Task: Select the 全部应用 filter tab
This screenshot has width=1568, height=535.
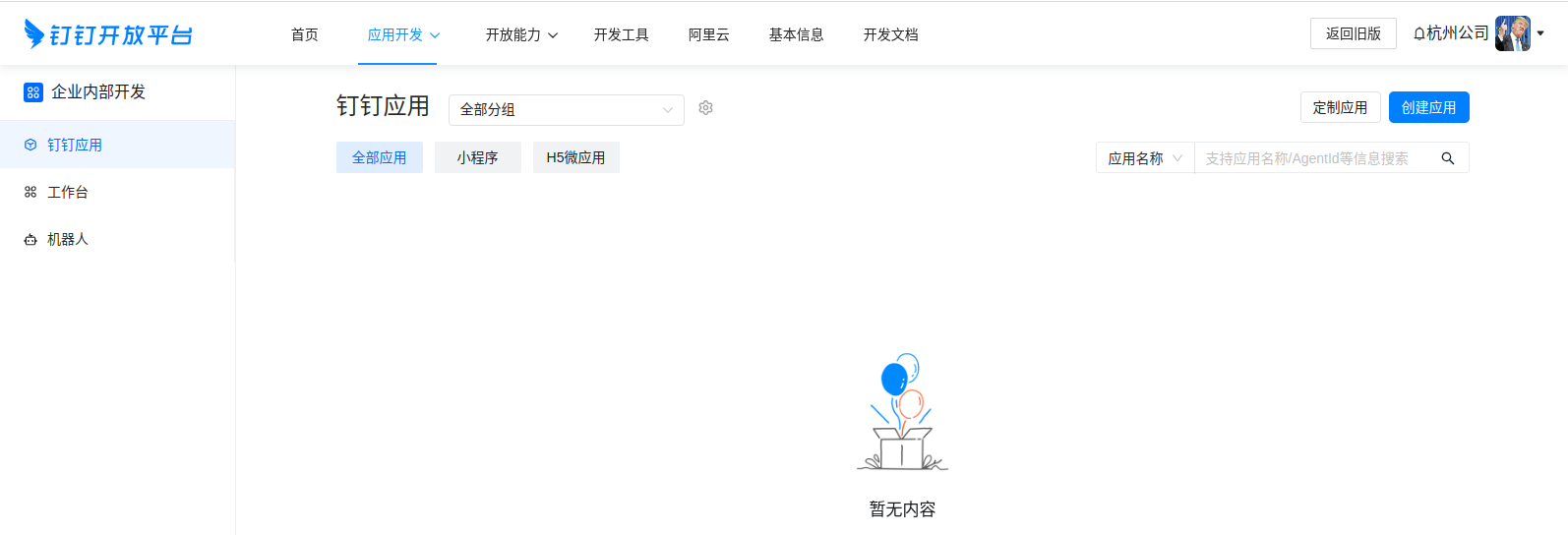Action: (379, 157)
